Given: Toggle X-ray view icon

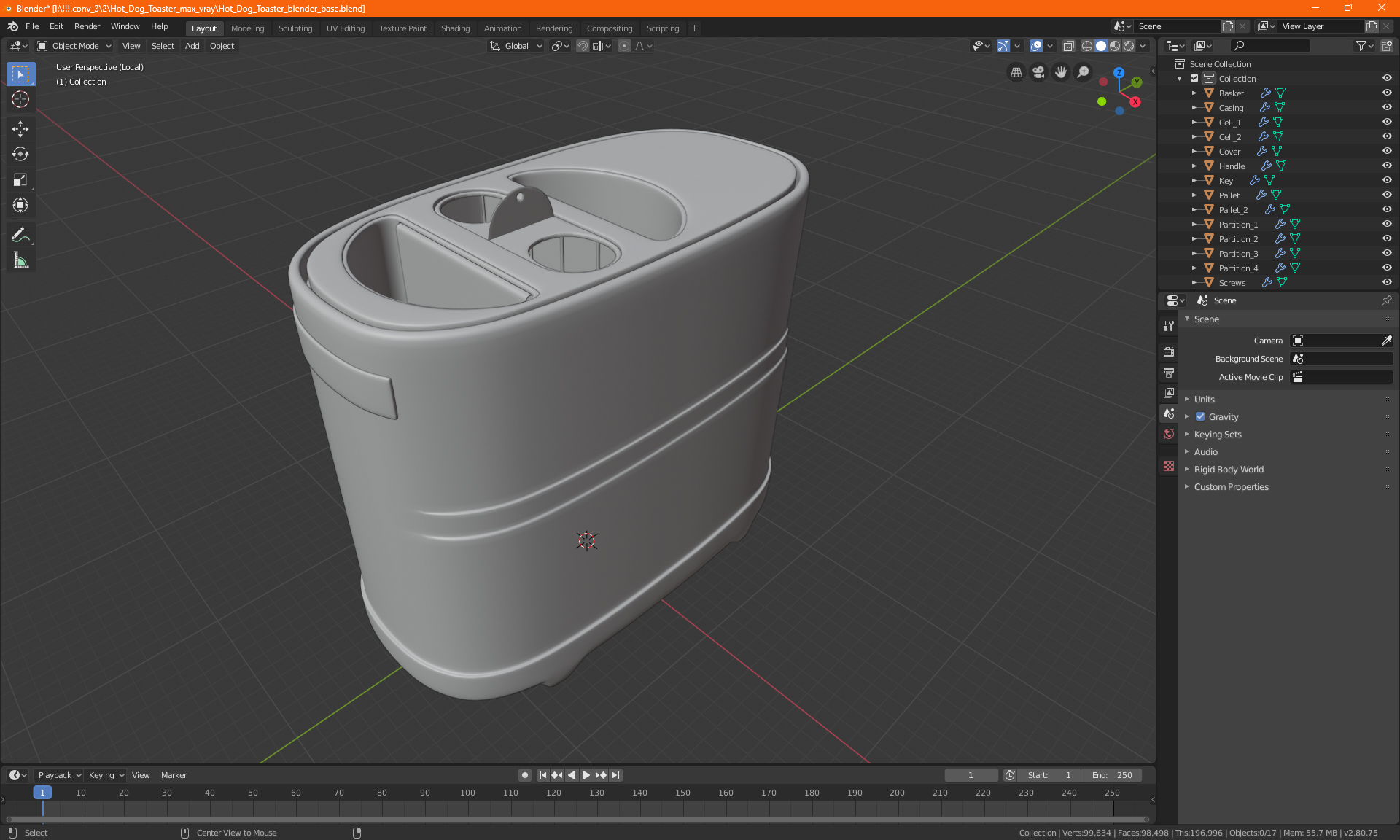Looking at the screenshot, I should tap(1068, 46).
